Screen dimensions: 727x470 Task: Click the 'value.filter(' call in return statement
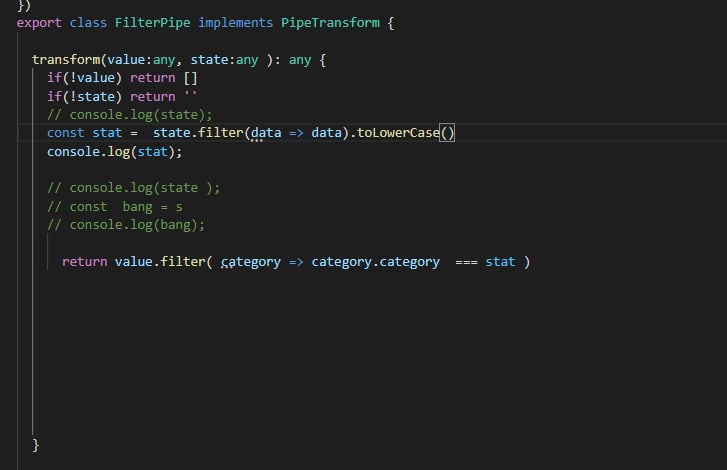point(164,262)
